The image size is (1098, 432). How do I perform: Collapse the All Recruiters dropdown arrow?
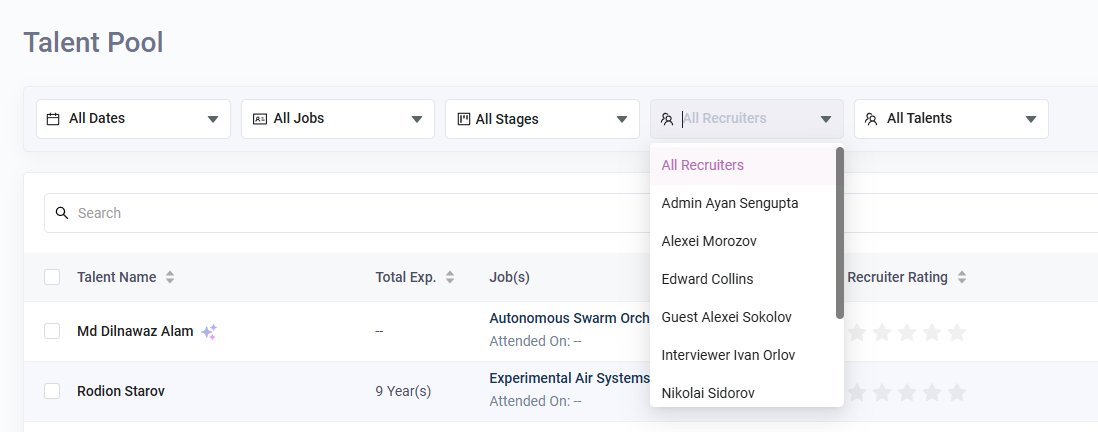tap(826, 119)
